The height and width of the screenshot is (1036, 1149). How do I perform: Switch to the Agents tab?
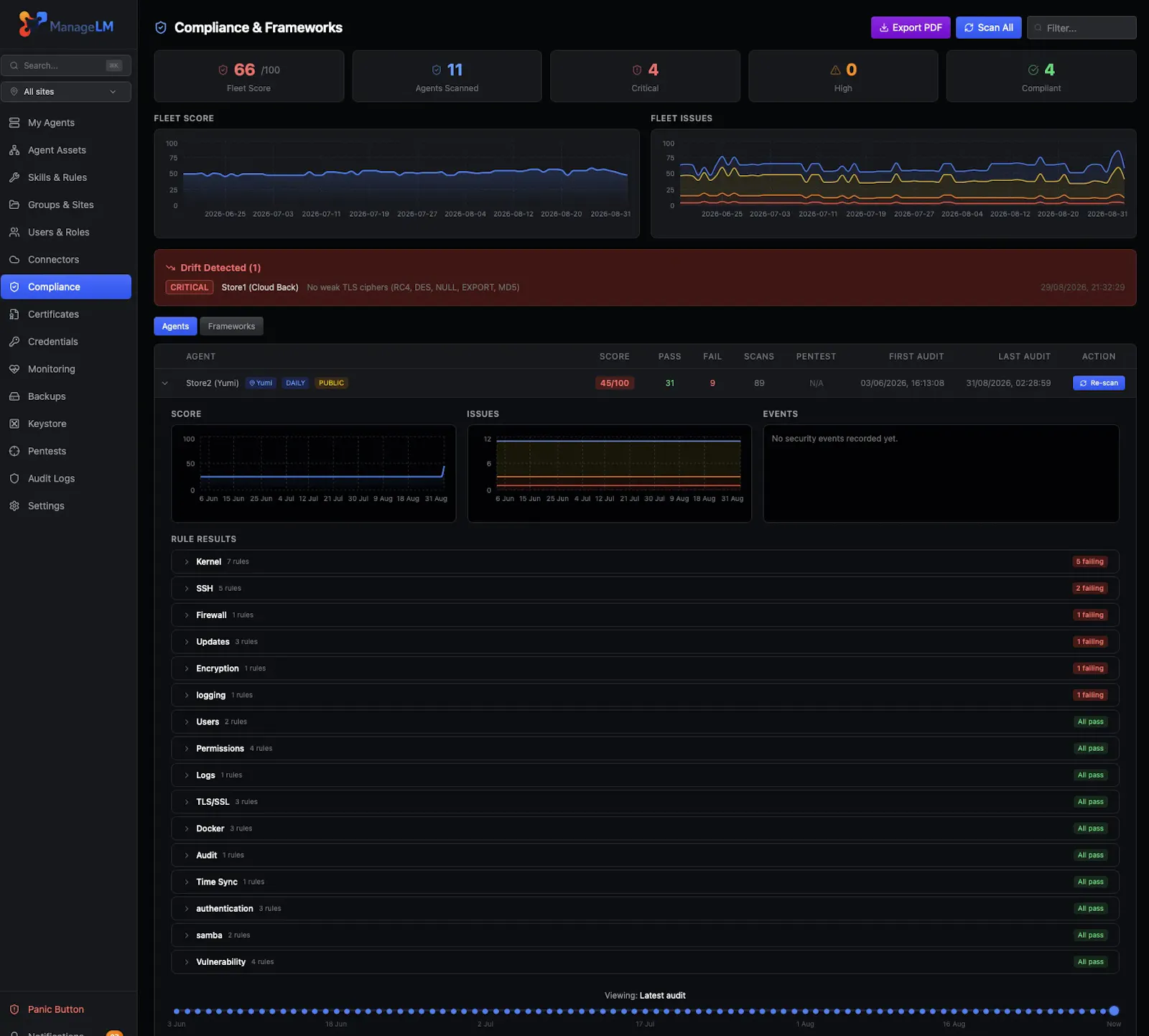pos(175,326)
